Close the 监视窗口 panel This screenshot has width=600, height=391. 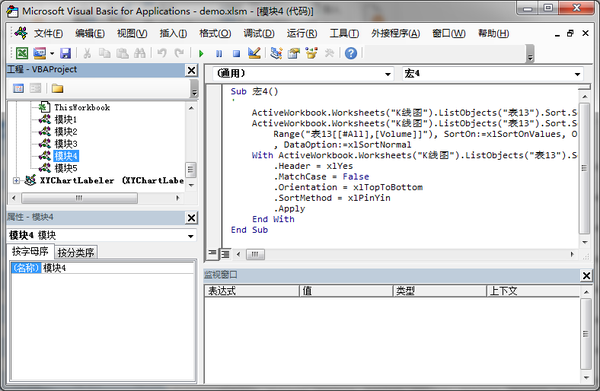(586, 275)
